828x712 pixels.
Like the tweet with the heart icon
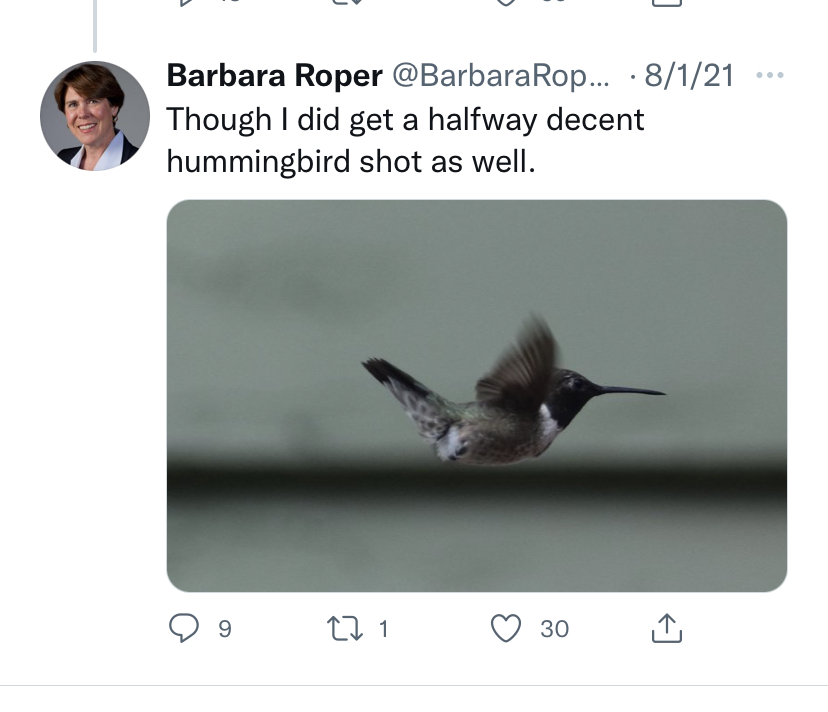coord(507,628)
